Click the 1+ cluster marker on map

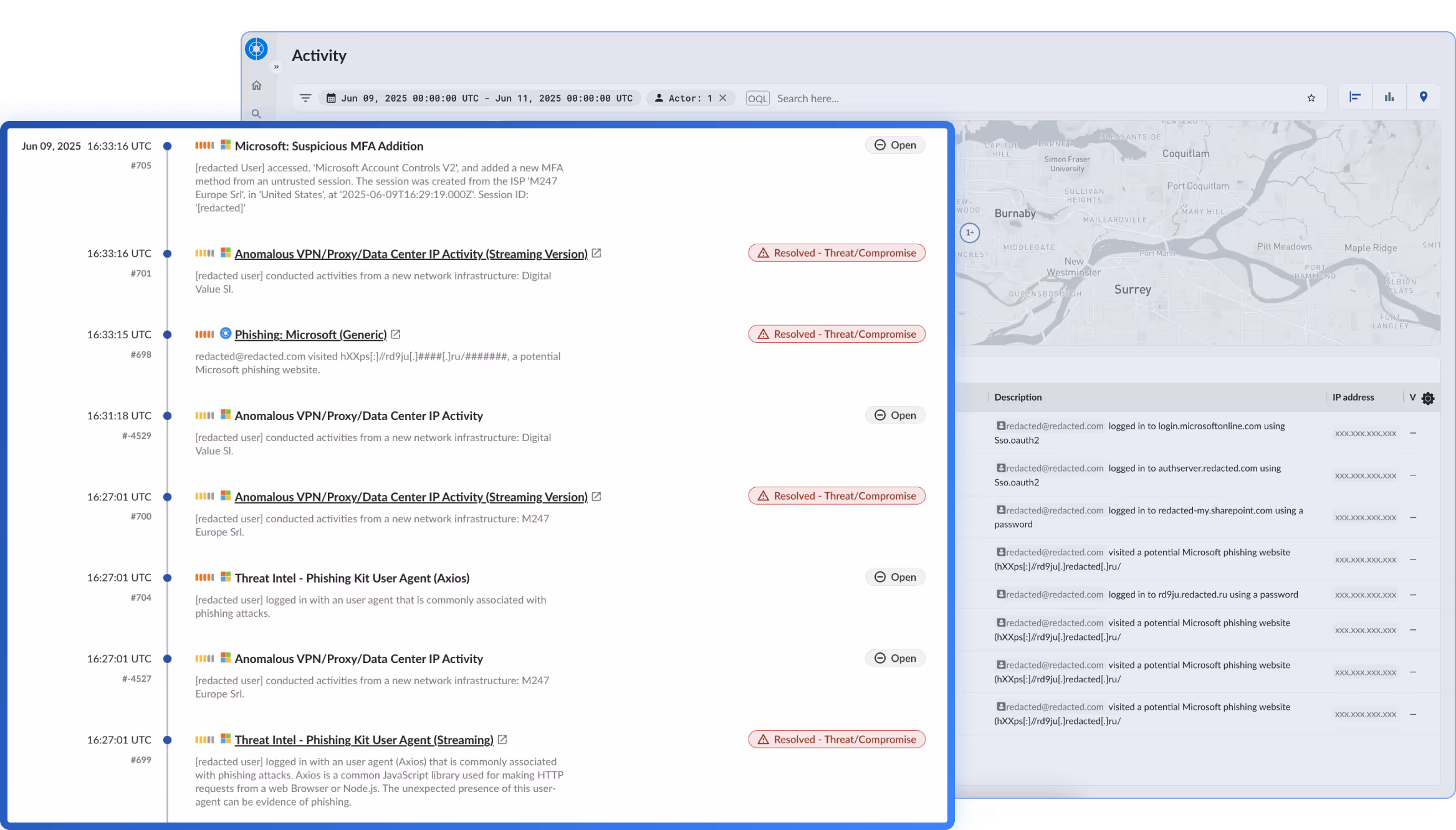click(x=970, y=232)
